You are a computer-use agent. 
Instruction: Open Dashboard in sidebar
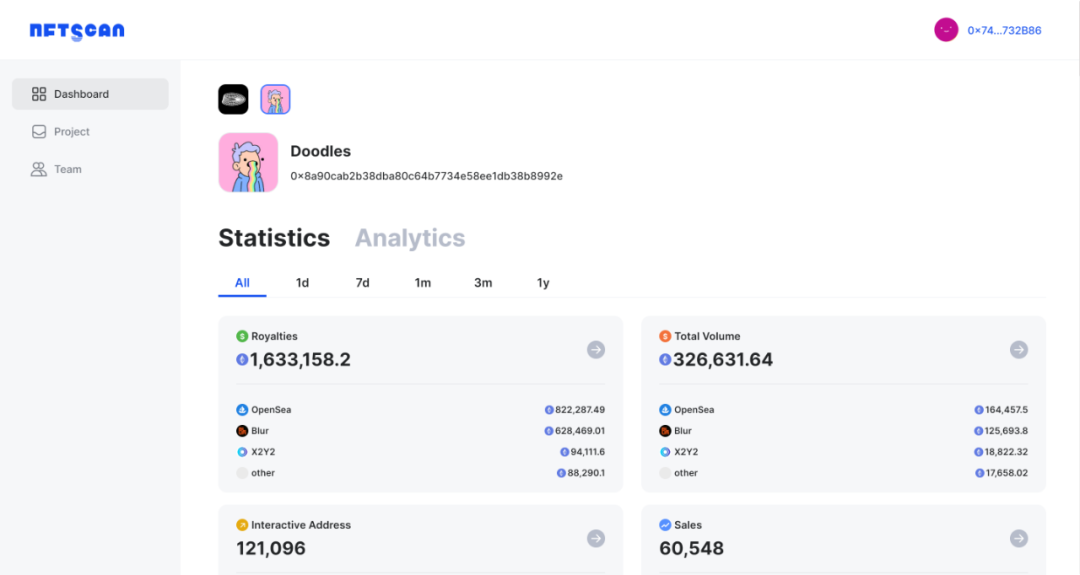[x=90, y=94]
